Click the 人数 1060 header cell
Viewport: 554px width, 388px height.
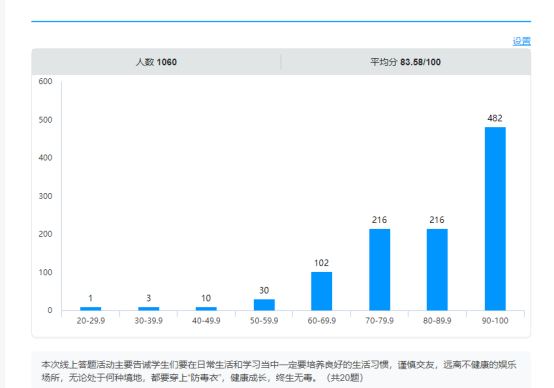[x=156, y=62]
